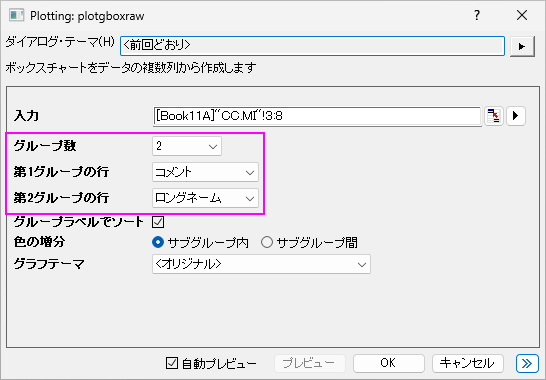This screenshot has height=380, width=546.
Task: Click the 第2グループの行 label
Action: (x=61, y=198)
